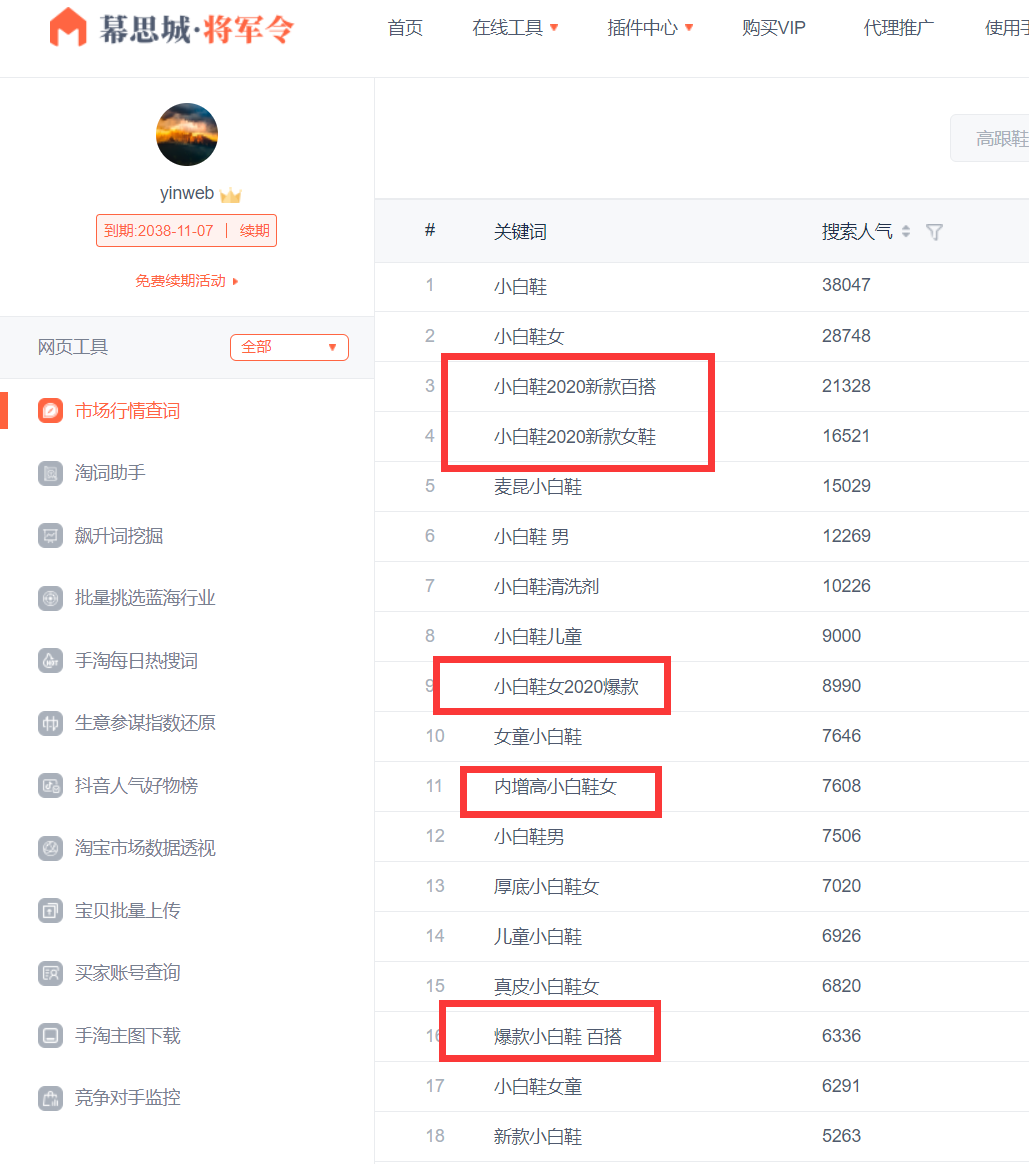Open the 购买VIP nav item
1029x1164 pixels.
[774, 28]
